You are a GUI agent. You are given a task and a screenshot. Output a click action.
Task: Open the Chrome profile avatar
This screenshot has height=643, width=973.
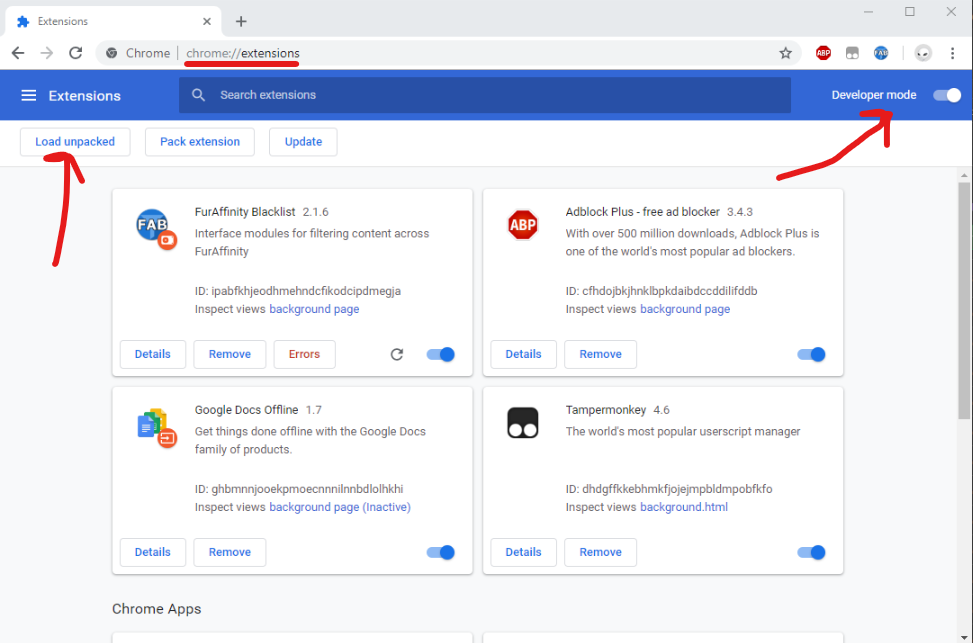[923, 53]
